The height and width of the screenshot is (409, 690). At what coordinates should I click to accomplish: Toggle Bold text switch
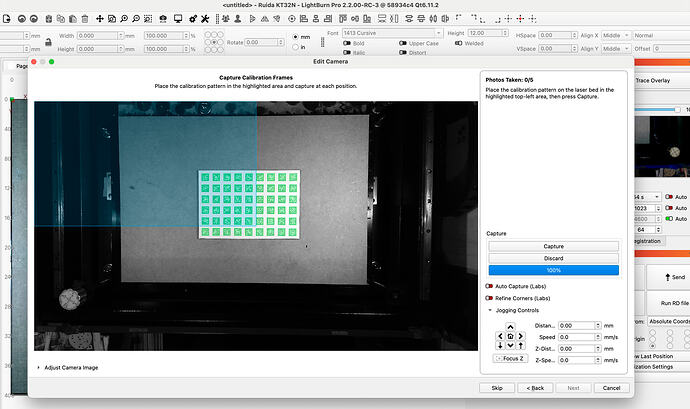(x=347, y=43)
